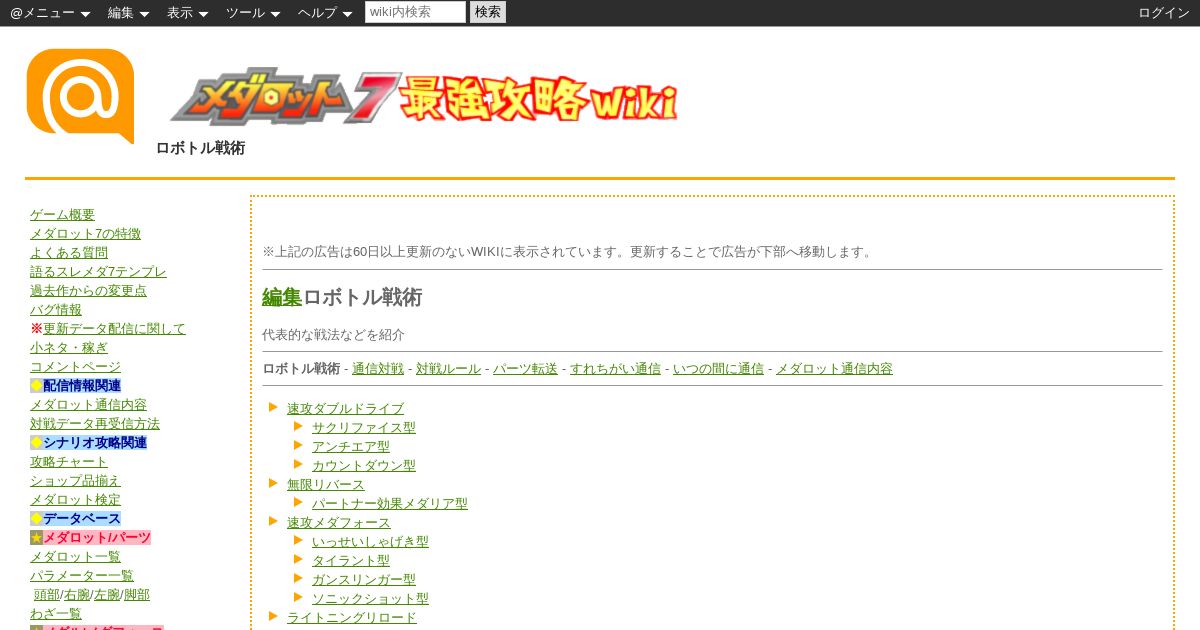Open the パラメーター一覧 sidebar link
This screenshot has width=1200, height=630.
[82, 576]
